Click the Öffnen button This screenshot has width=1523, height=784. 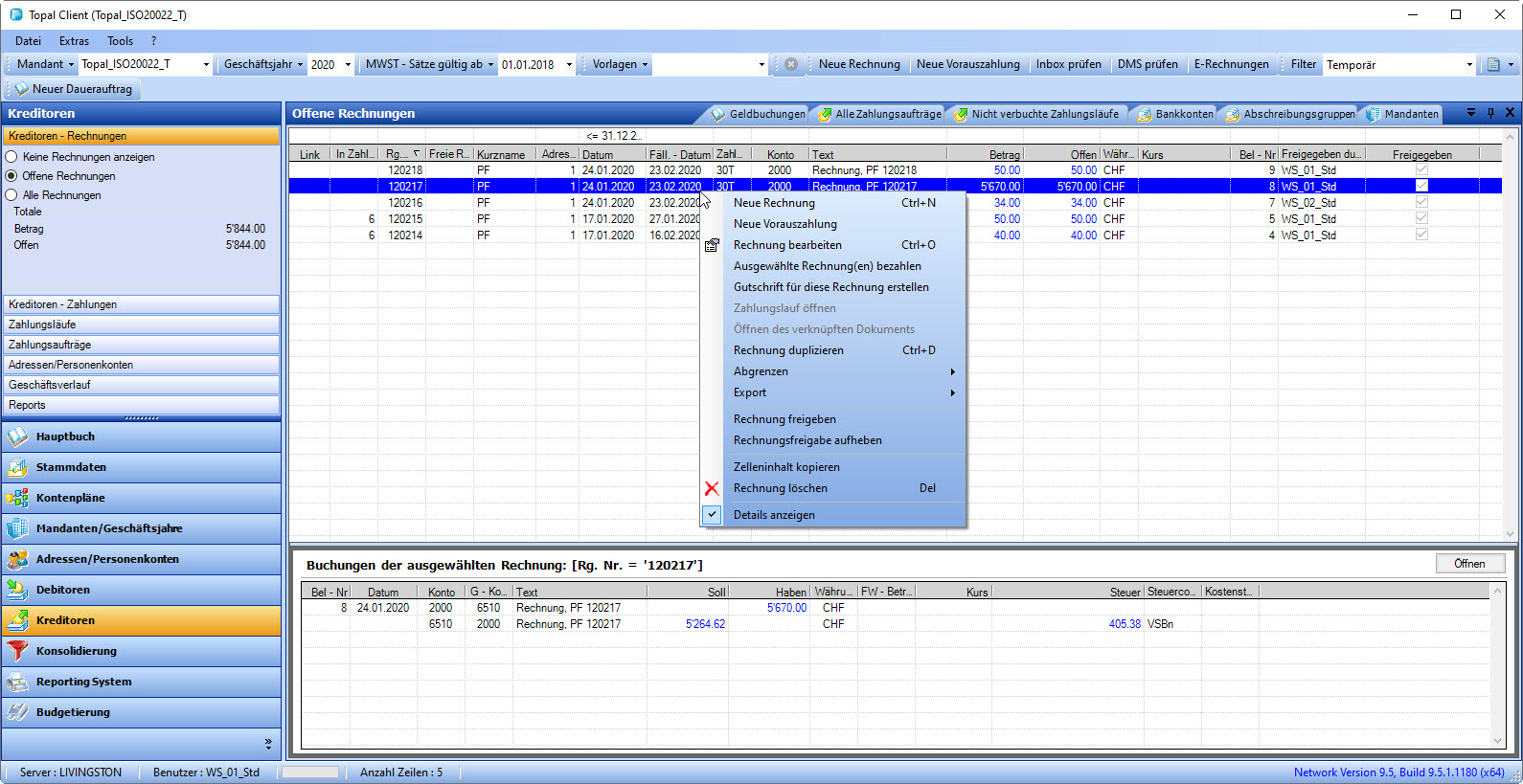pyautogui.click(x=1469, y=564)
